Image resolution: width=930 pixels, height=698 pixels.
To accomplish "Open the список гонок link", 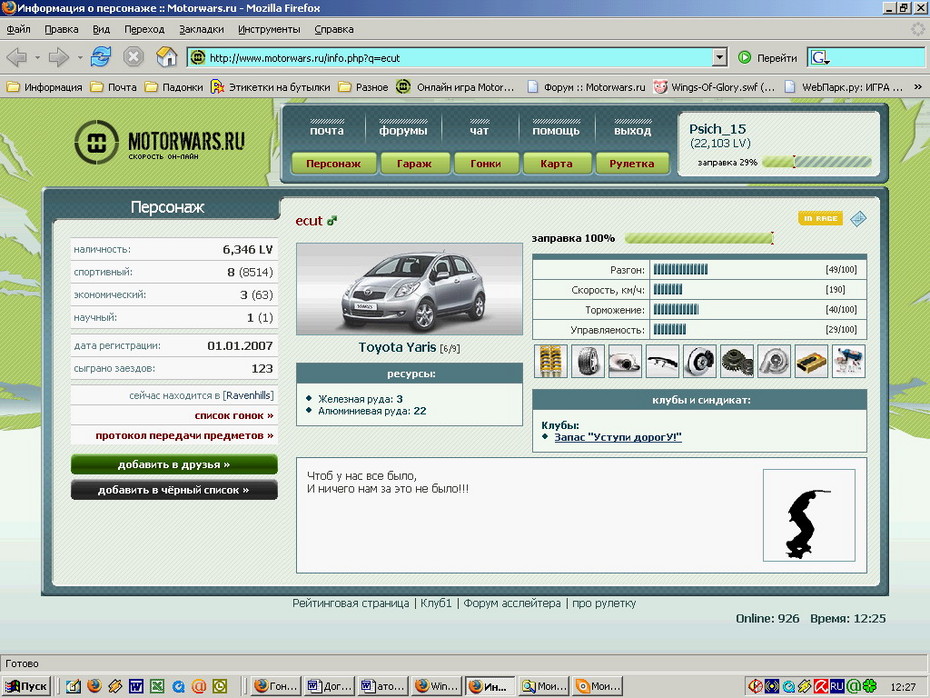I will pos(234,415).
